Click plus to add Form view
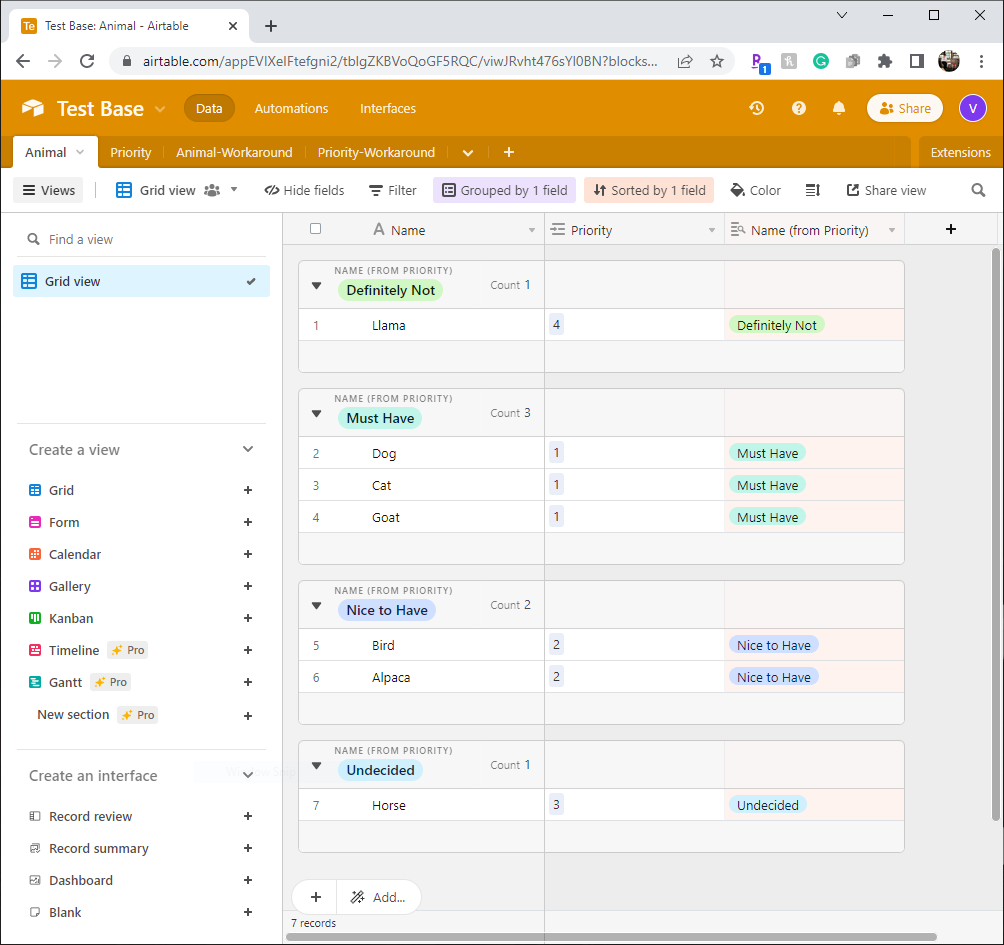1004x945 pixels. (248, 522)
